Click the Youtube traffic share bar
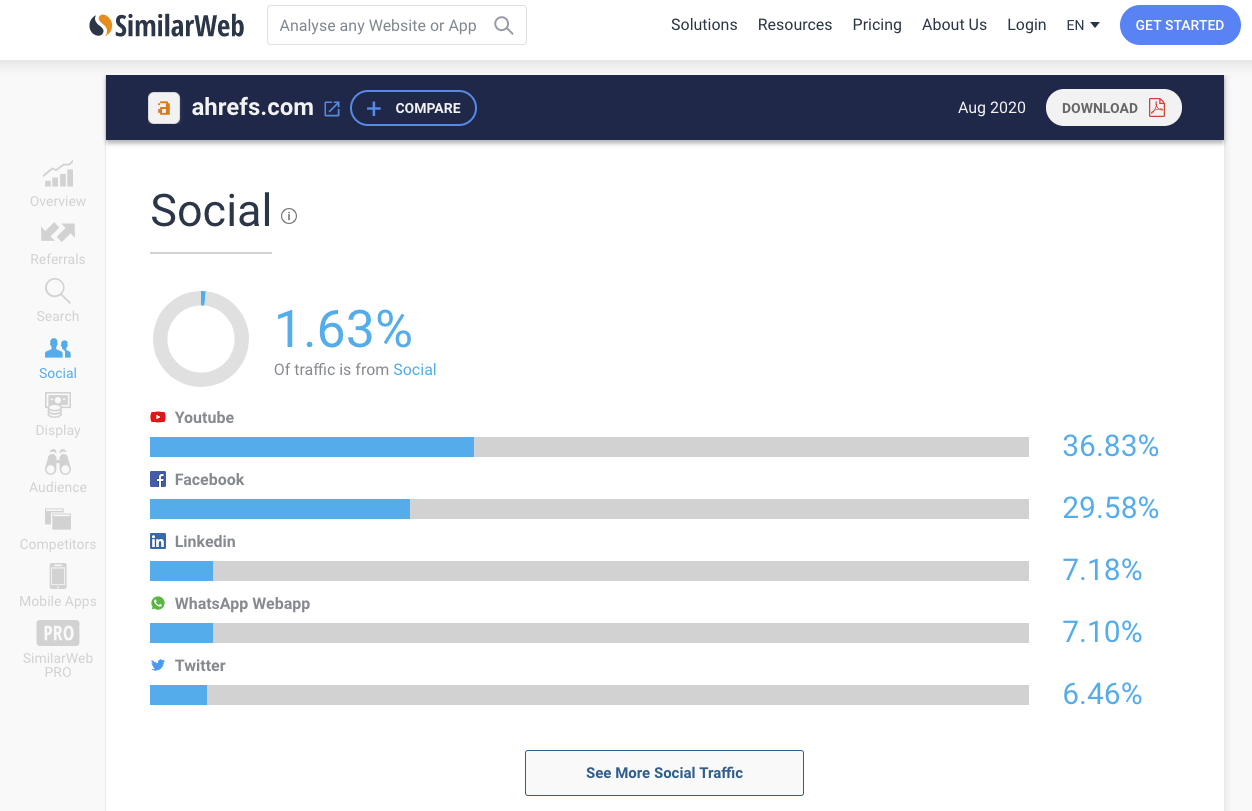The image size is (1252, 811). [588, 447]
